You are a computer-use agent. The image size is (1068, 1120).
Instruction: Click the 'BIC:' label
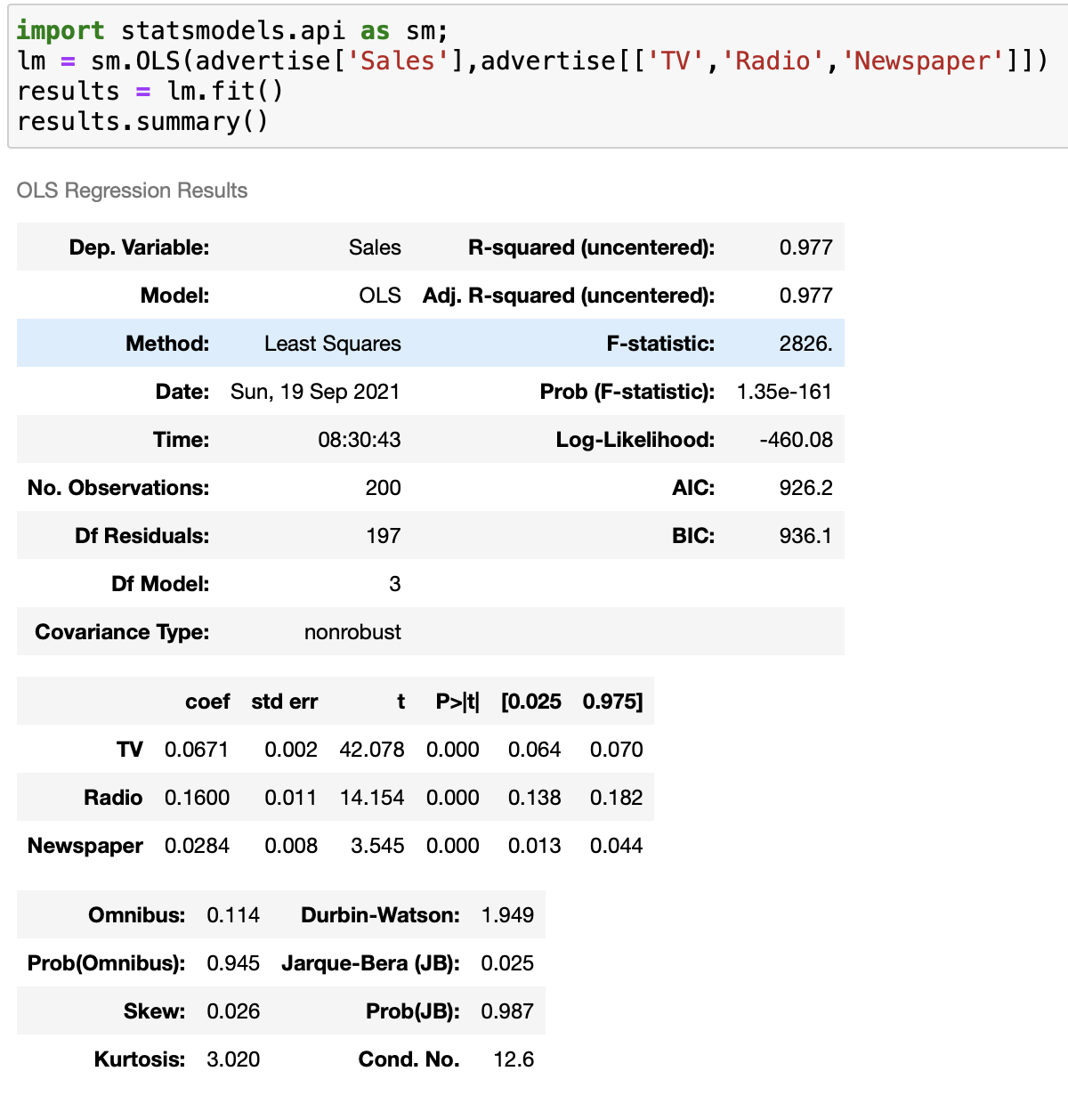pyautogui.click(x=693, y=536)
